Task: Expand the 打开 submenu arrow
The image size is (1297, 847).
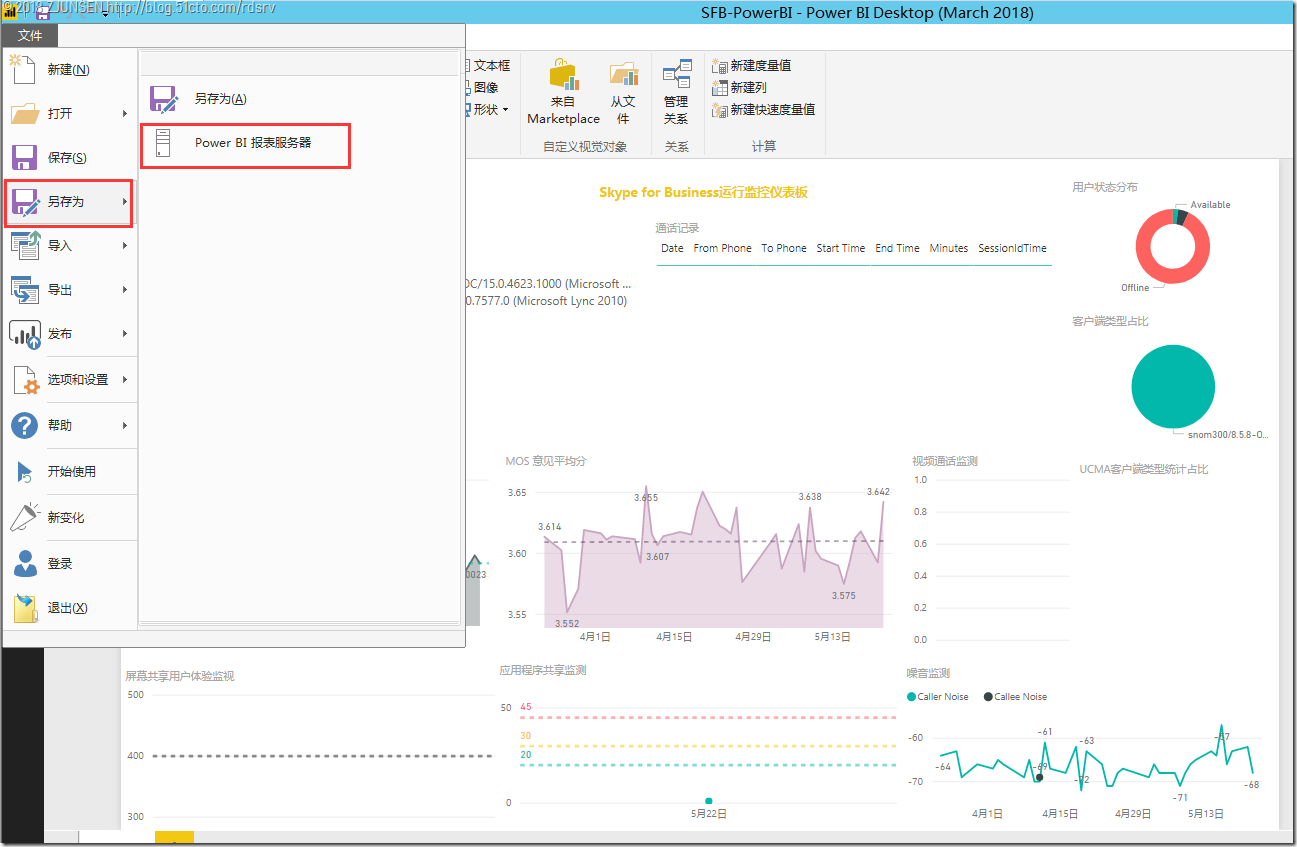Action: point(125,114)
